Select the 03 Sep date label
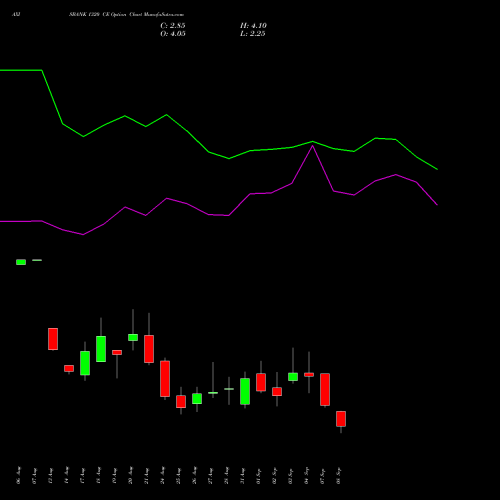The width and height of the screenshot is (500, 500). pyautogui.click(x=290, y=475)
